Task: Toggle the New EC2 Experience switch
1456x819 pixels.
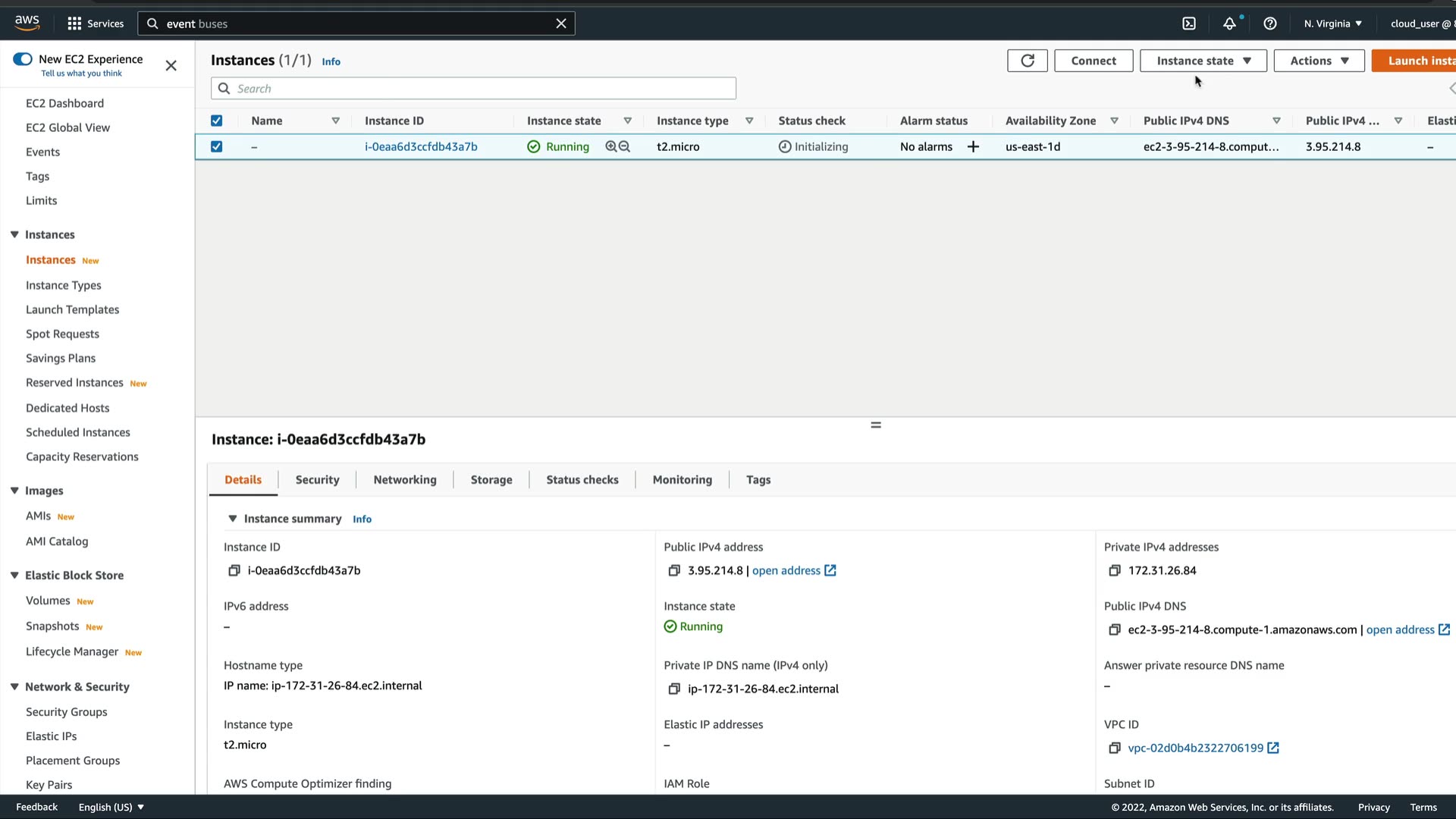Action: pos(23,59)
